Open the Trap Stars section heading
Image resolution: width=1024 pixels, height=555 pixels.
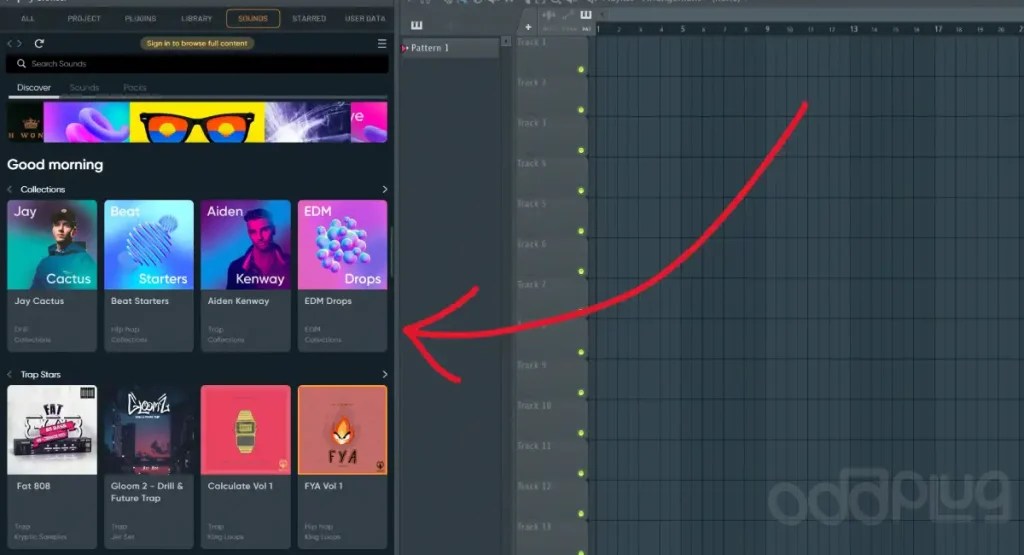pos(40,375)
